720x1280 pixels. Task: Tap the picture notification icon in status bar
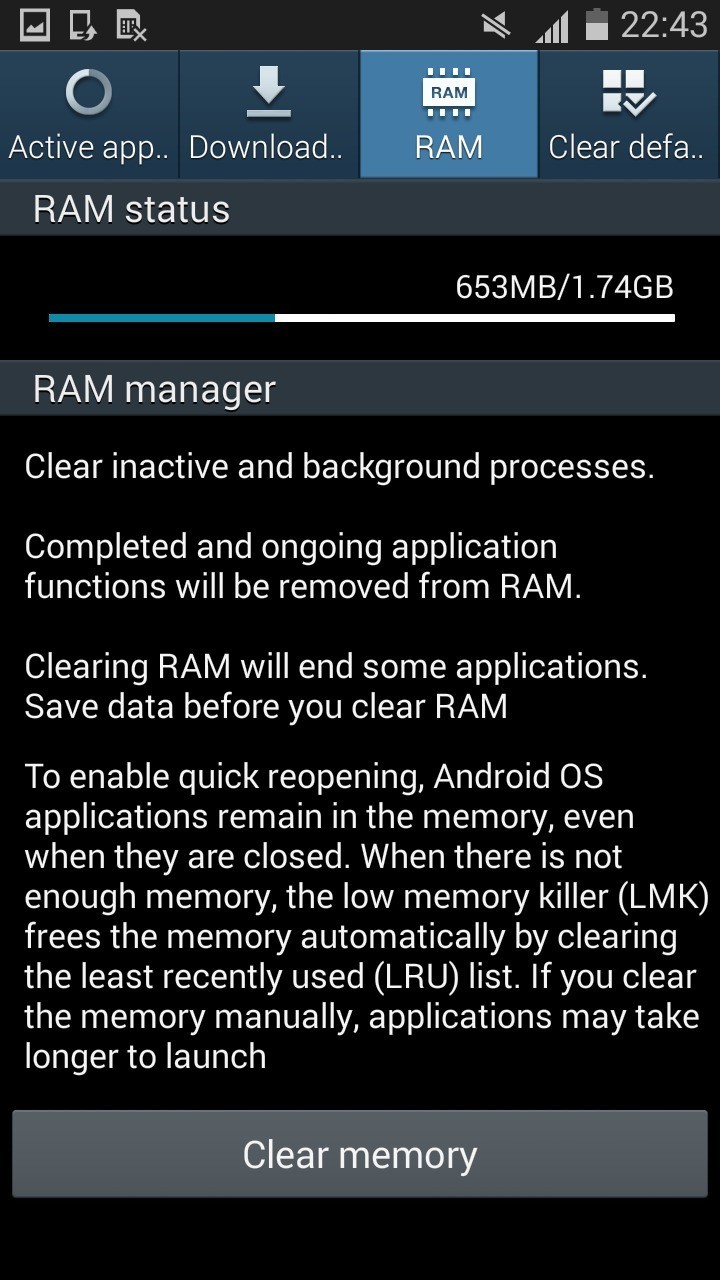click(x=35, y=25)
